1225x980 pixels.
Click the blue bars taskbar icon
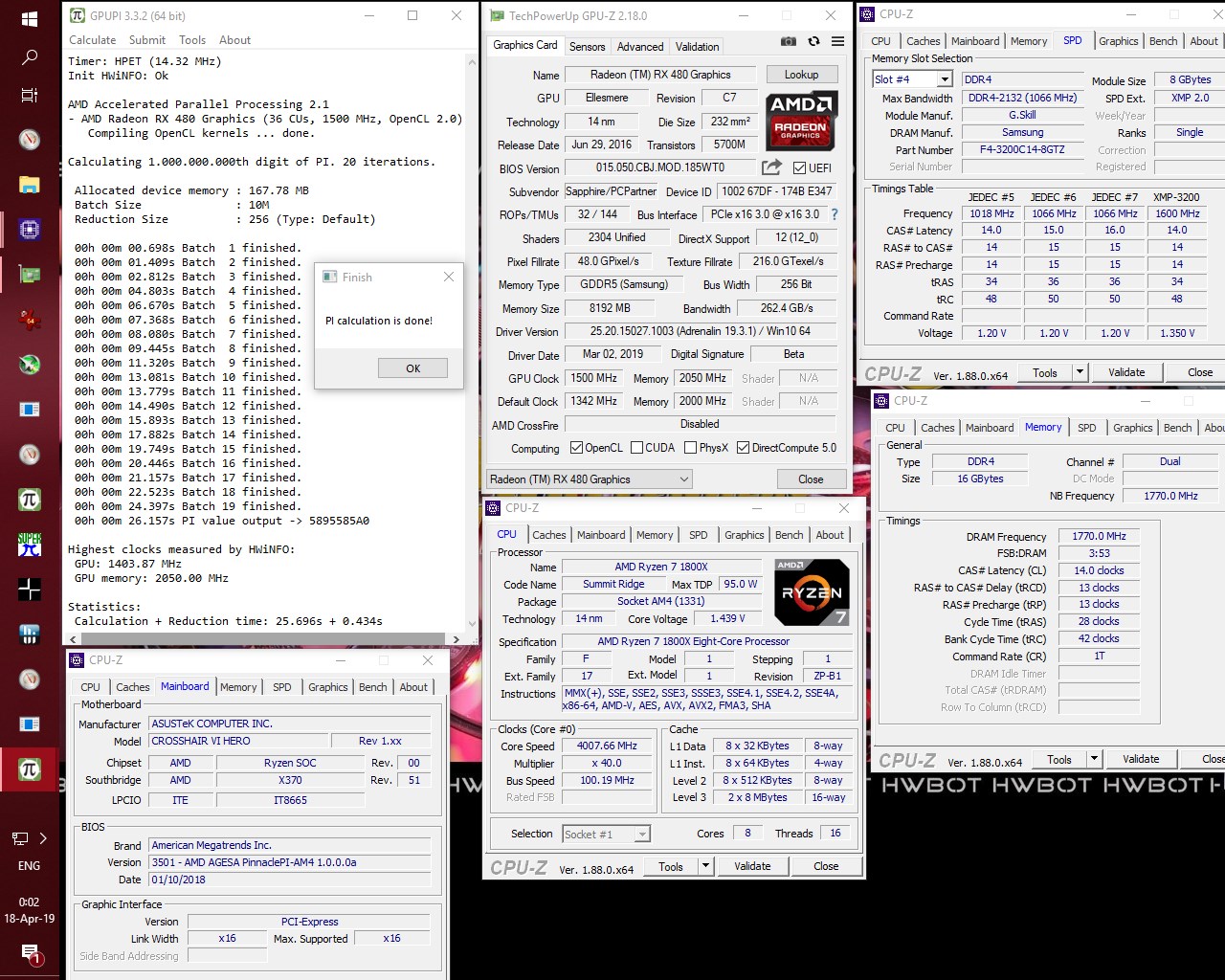click(30, 635)
